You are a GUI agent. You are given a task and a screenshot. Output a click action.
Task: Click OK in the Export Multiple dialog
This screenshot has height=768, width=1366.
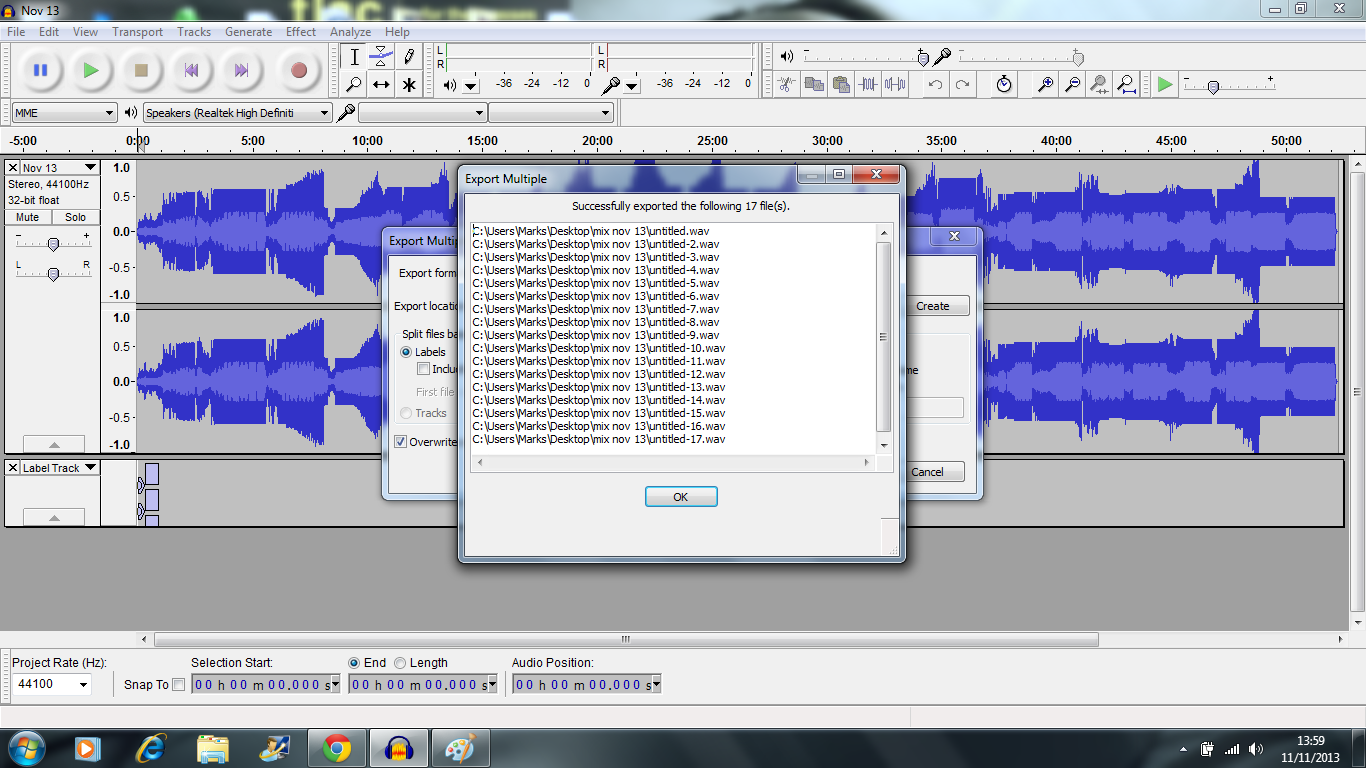(x=681, y=497)
